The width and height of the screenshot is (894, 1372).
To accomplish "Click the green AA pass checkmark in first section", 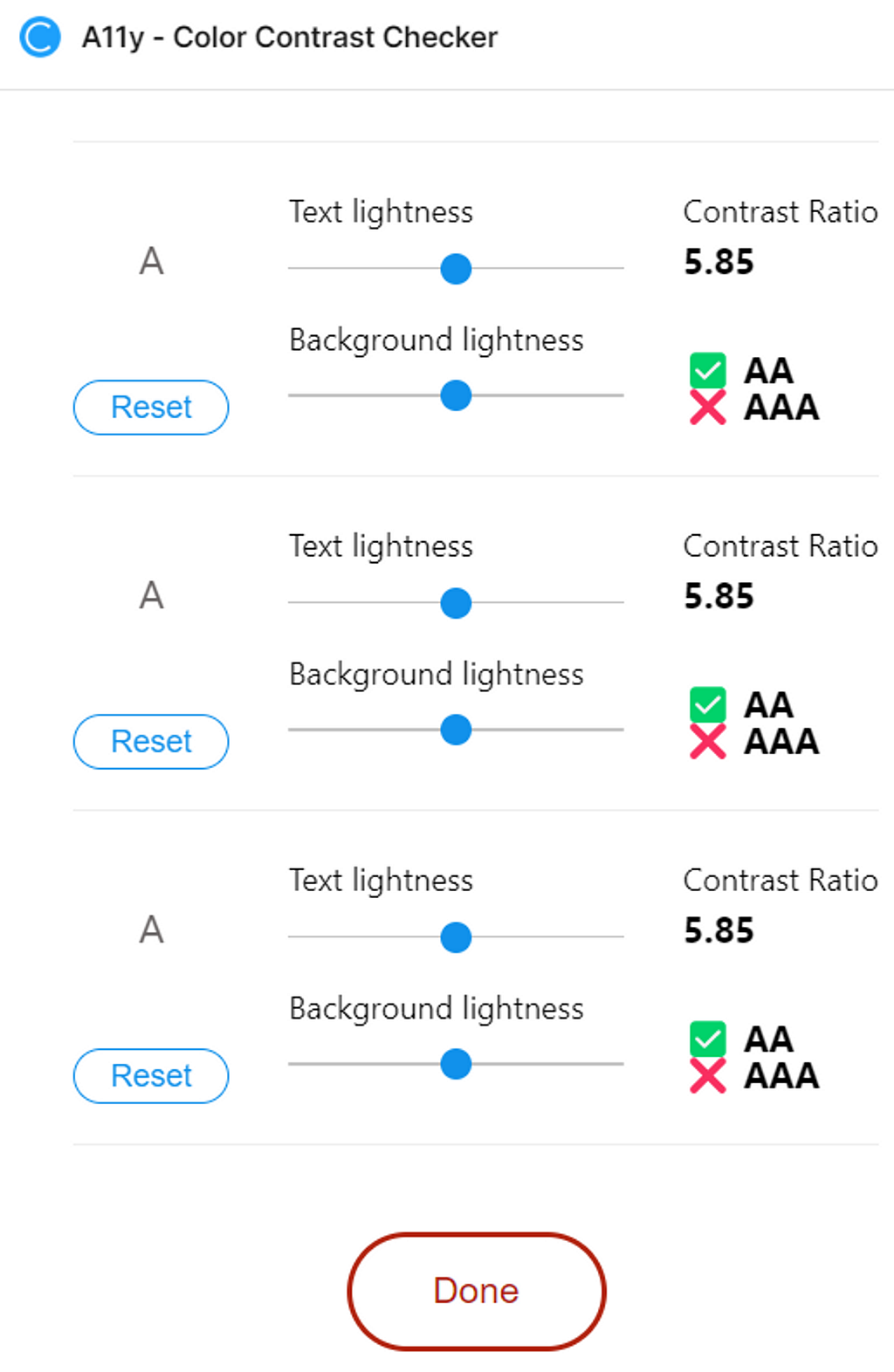I will coord(708,370).
